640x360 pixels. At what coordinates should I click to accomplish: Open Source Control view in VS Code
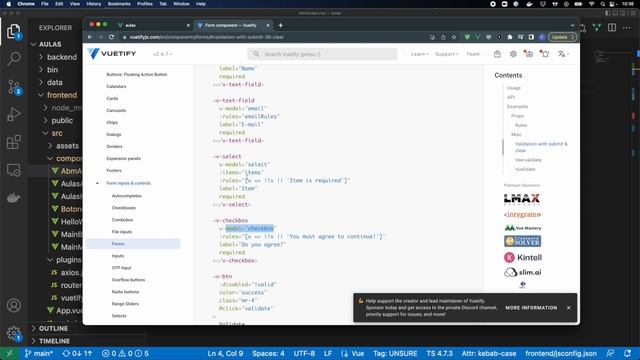tap(14, 87)
